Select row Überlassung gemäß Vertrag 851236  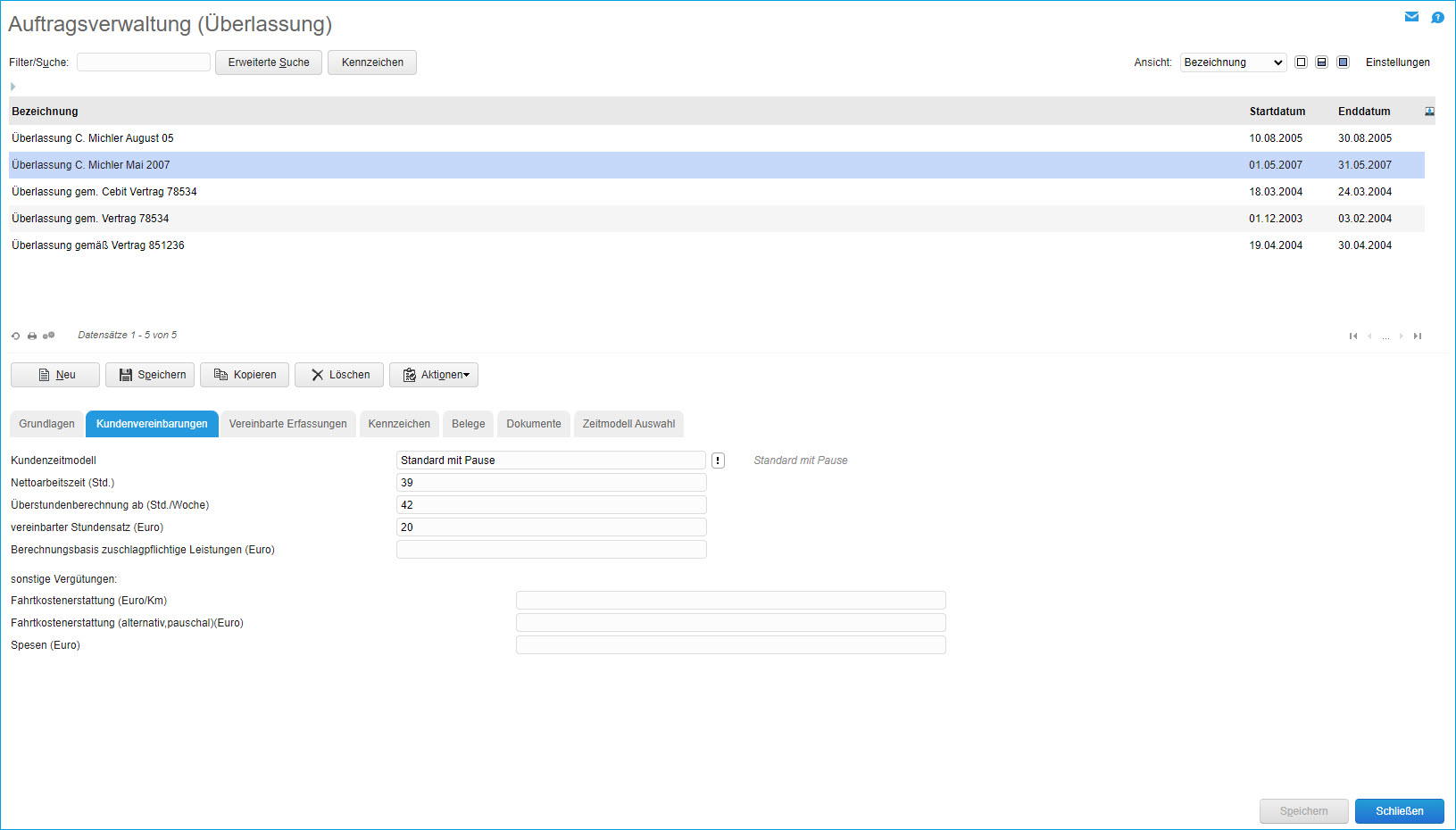pos(98,245)
